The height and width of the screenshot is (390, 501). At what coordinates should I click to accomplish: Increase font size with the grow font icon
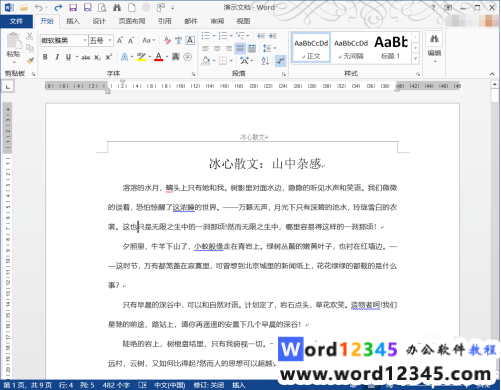(120, 41)
